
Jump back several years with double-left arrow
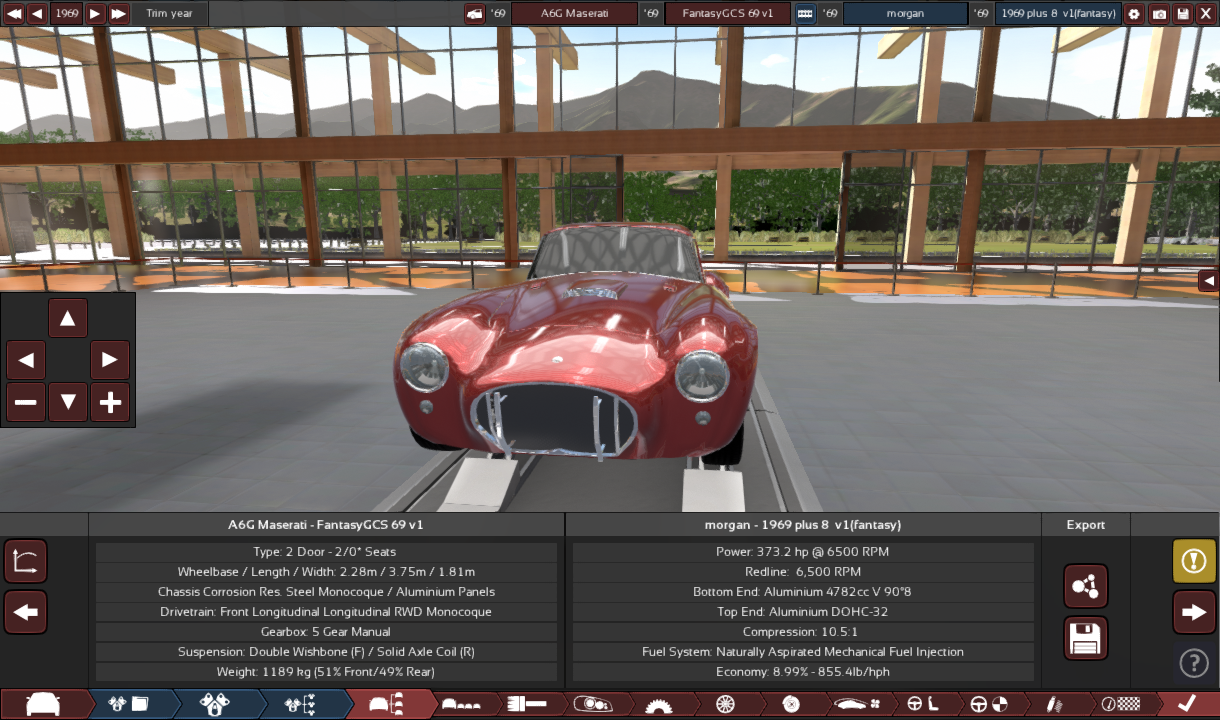pyautogui.click(x=12, y=13)
